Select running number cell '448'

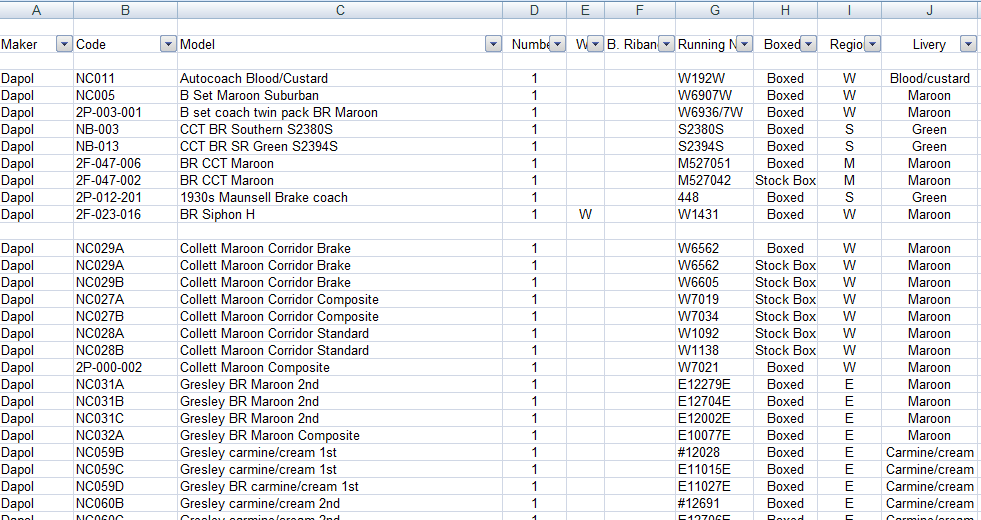714,197
